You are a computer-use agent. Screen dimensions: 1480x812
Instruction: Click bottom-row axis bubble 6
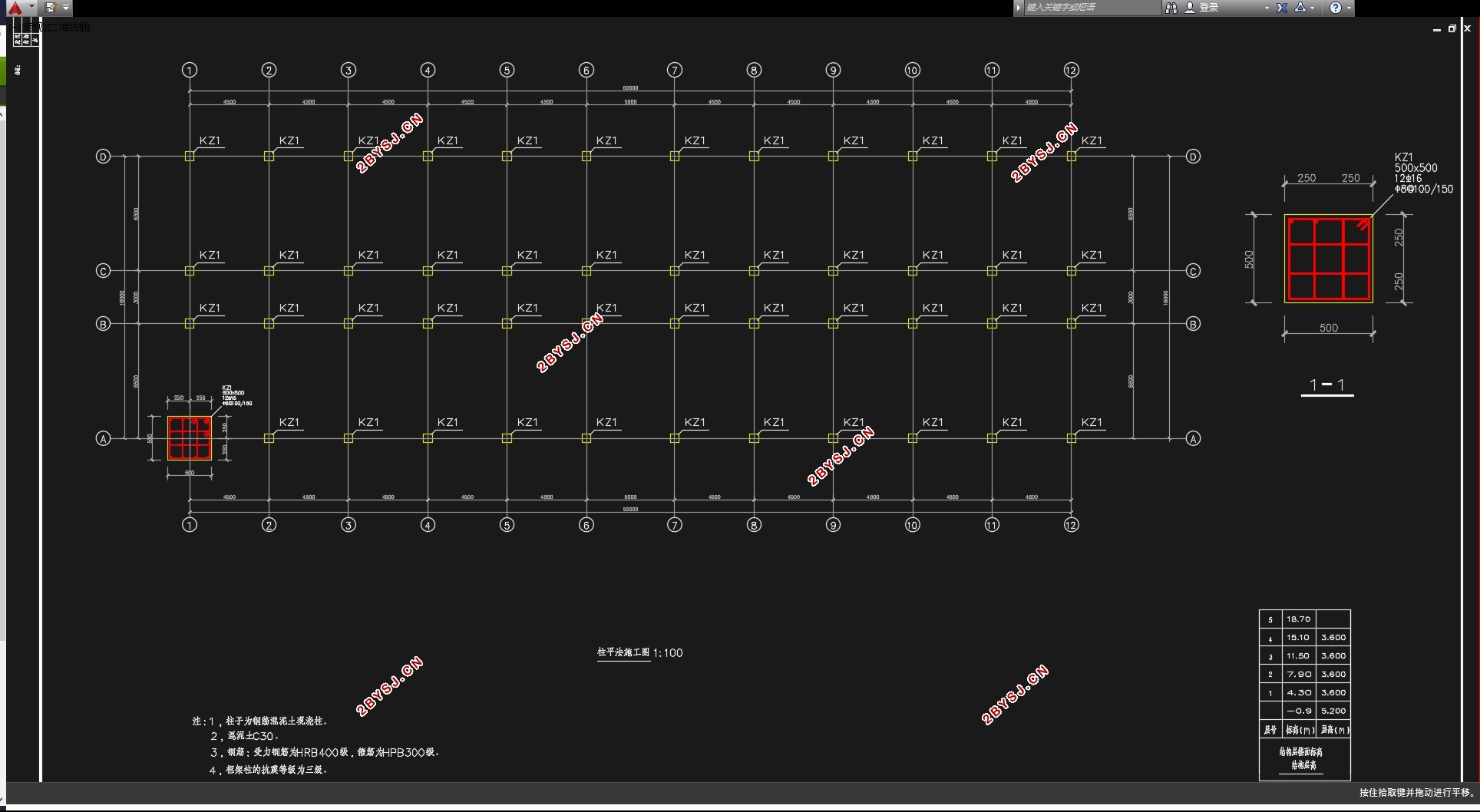pyautogui.click(x=586, y=525)
